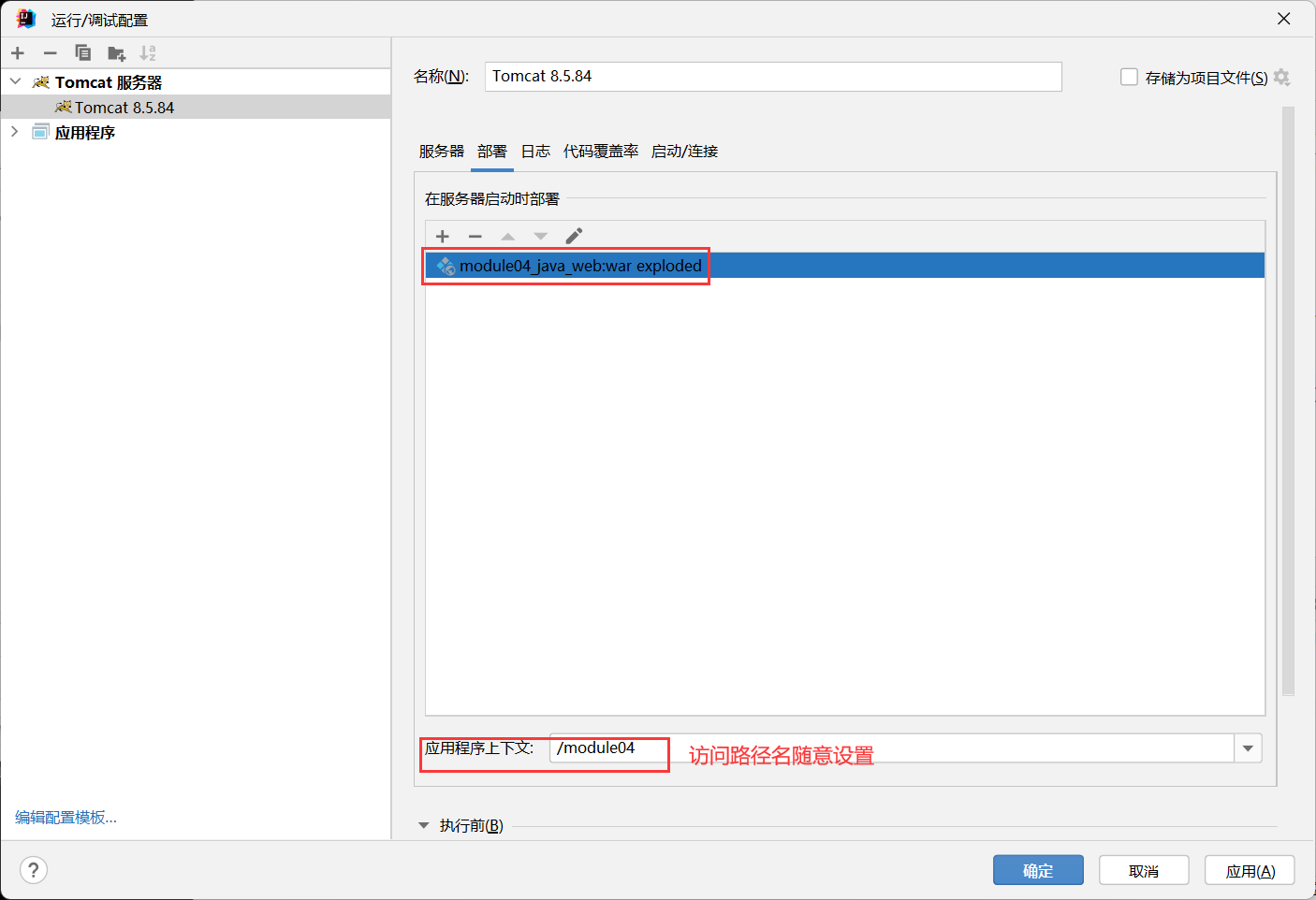
Task: Click the 取消 button
Action: (x=1144, y=870)
